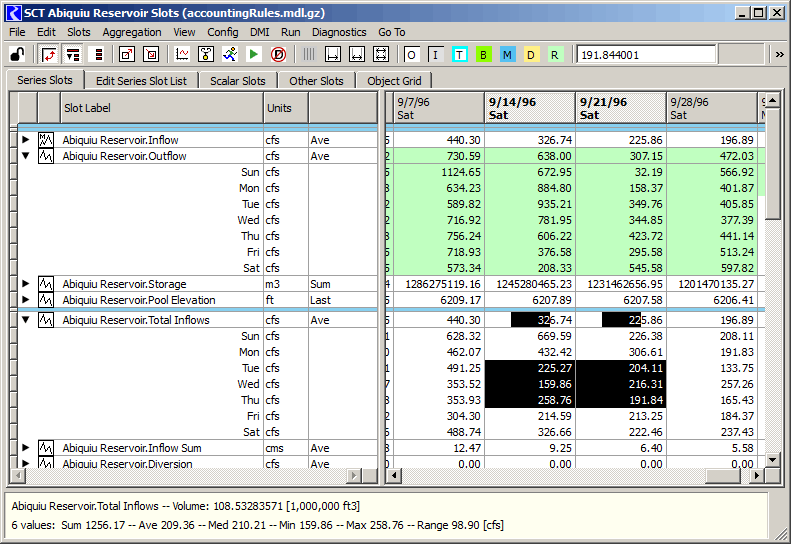Set the blue M max capacity flag
791x544 pixels.
click(x=507, y=55)
